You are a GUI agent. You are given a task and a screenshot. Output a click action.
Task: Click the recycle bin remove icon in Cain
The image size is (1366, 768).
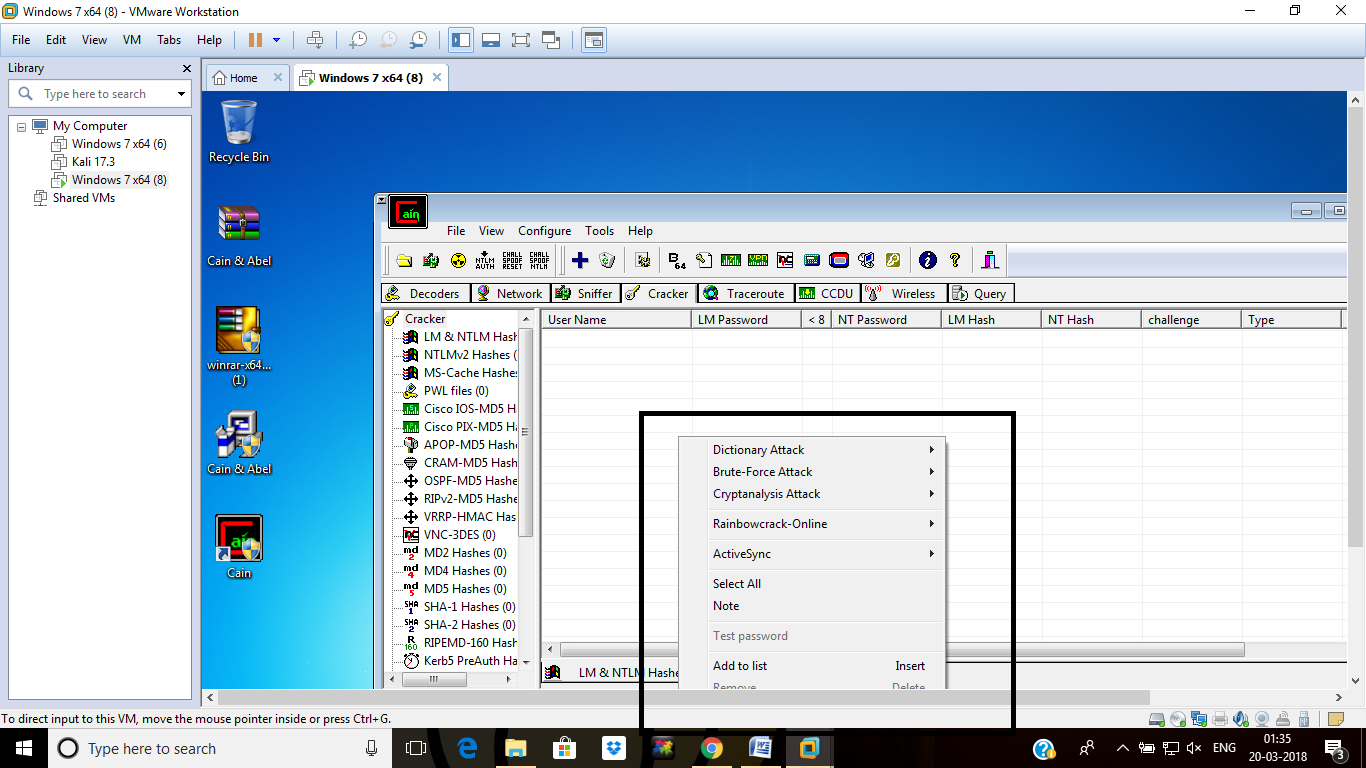tap(607, 261)
